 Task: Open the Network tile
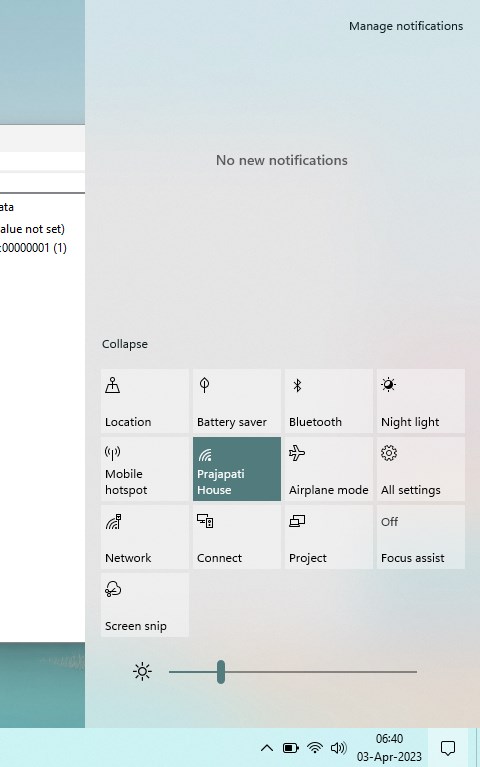pos(145,537)
